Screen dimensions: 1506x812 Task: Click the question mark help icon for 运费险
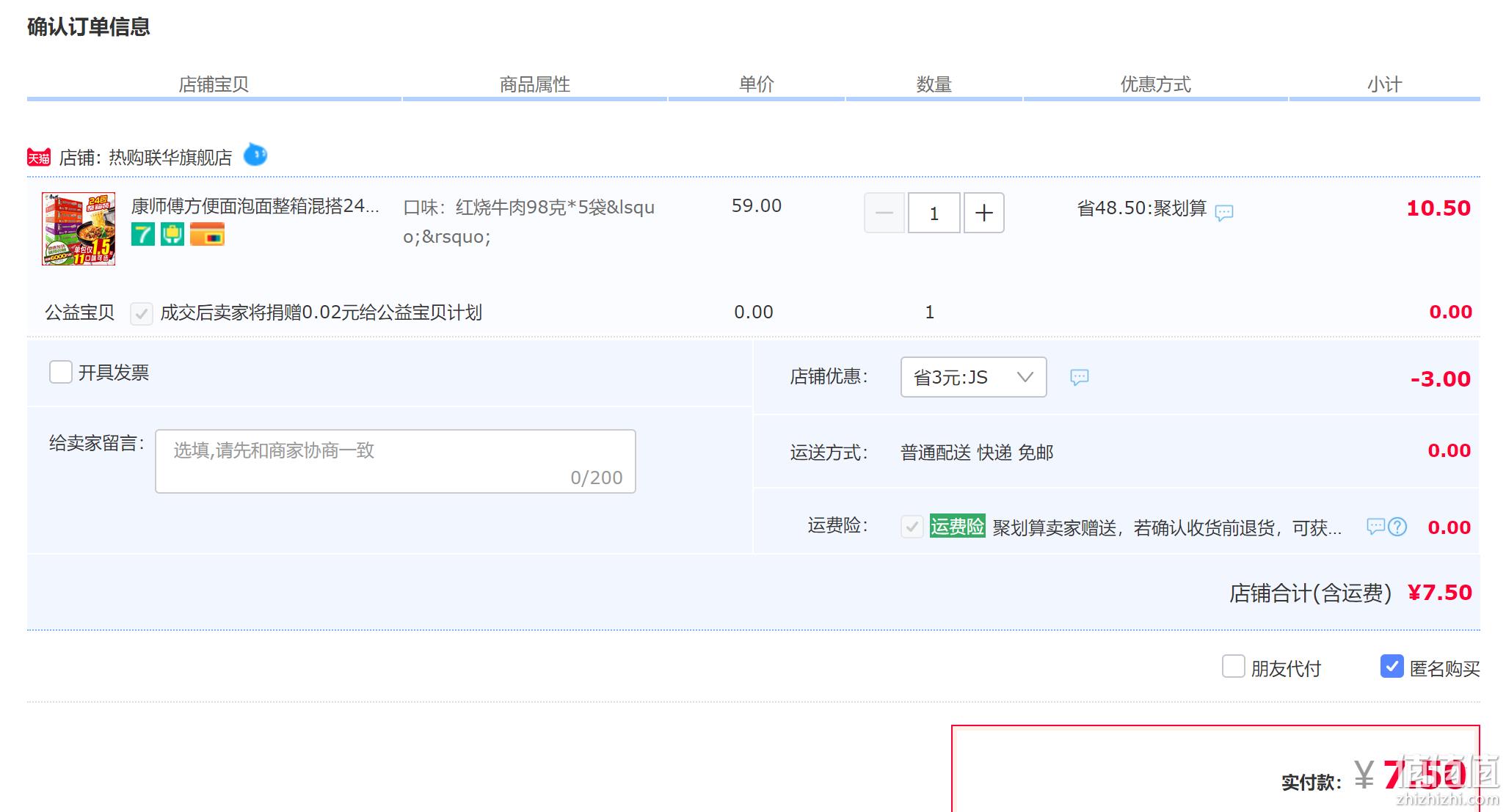coord(1397,527)
